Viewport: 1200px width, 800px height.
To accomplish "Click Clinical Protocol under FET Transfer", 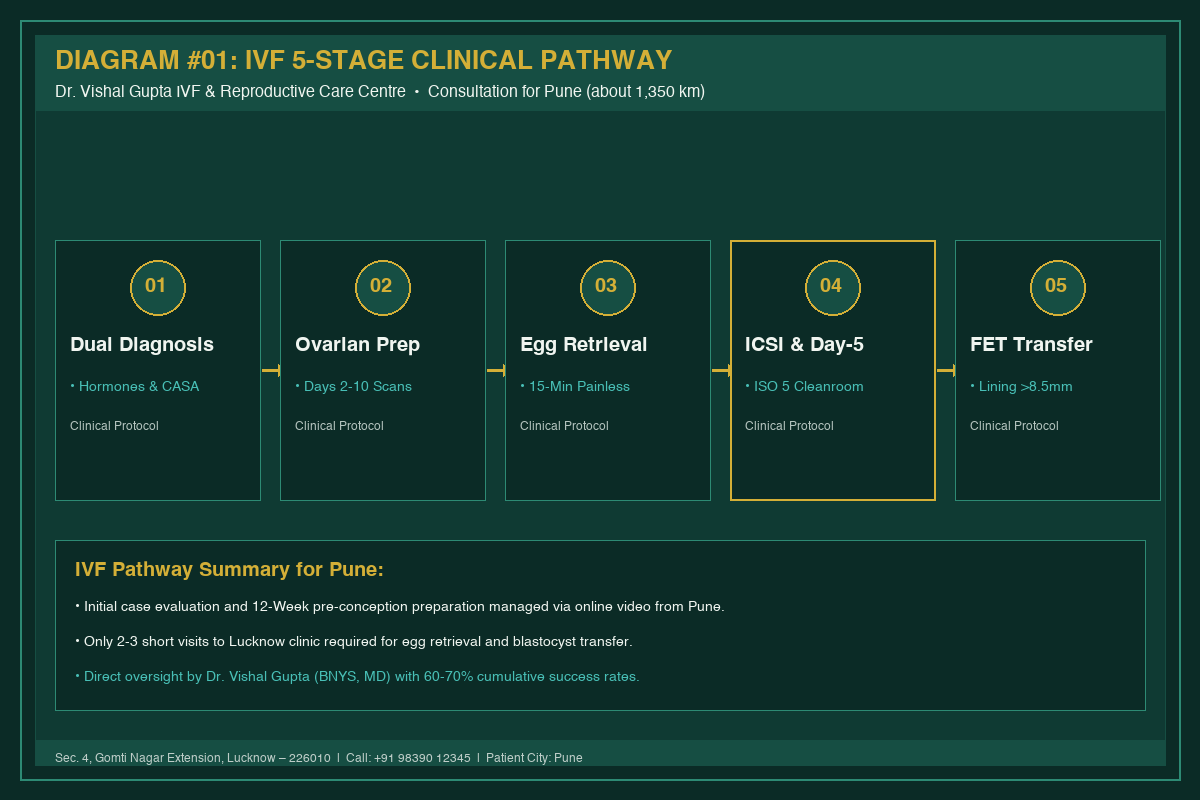I will click(1014, 426).
